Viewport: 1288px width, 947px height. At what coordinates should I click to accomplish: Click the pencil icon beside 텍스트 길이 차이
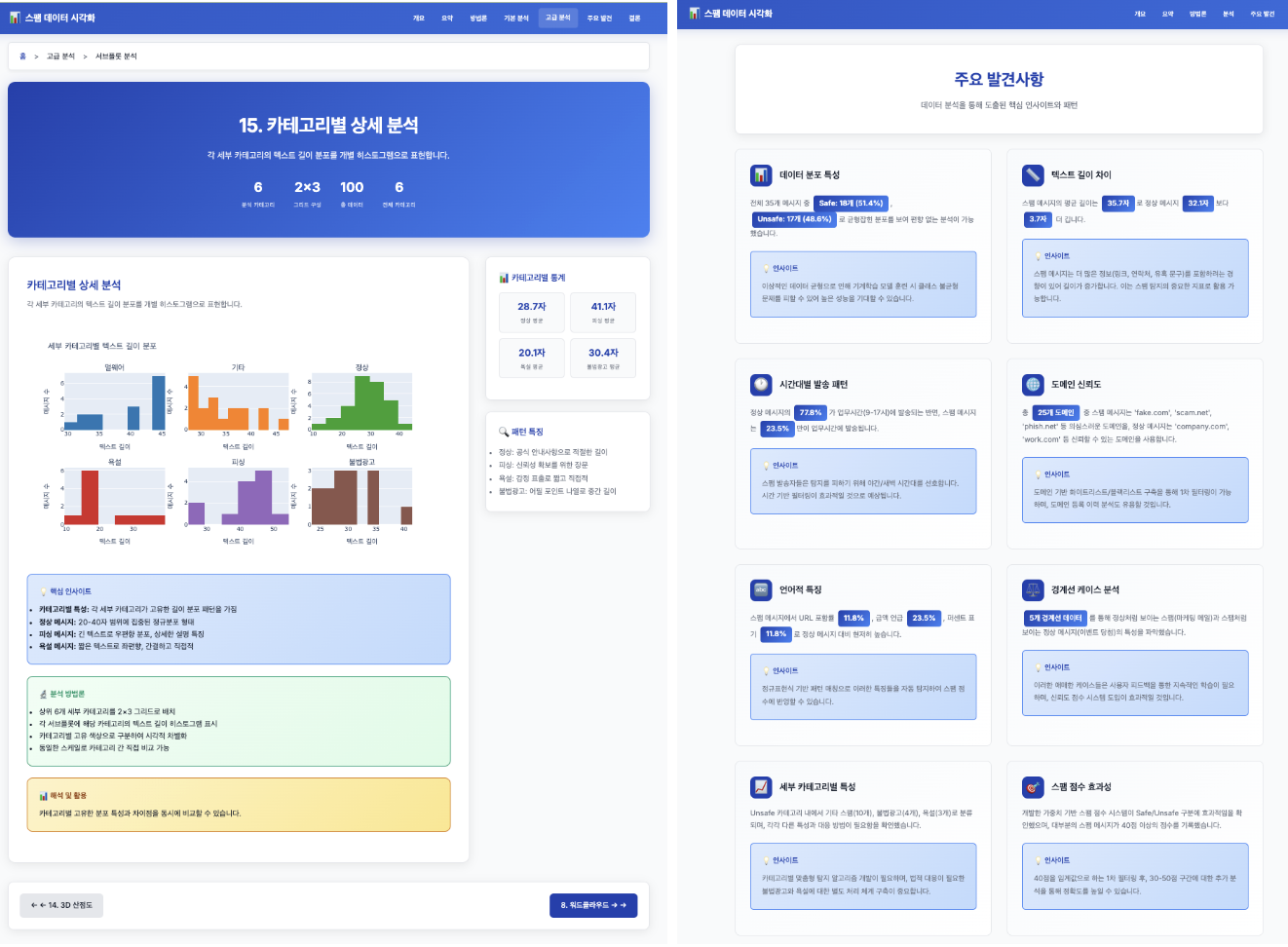coord(1033,175)
